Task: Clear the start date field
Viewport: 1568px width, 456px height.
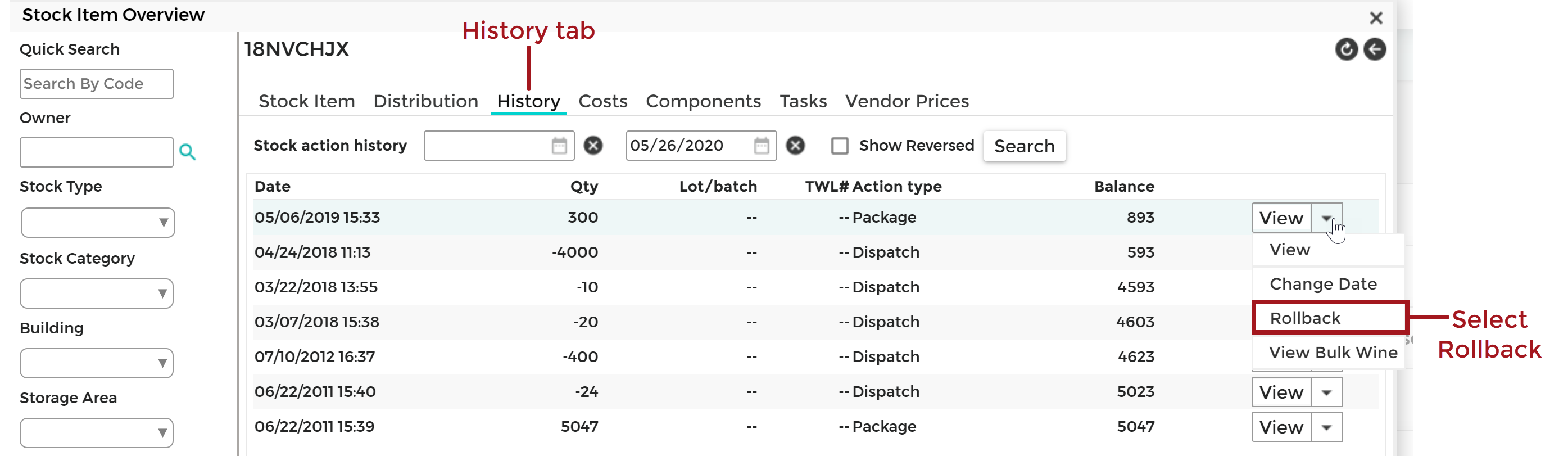Action: (593, 146)
